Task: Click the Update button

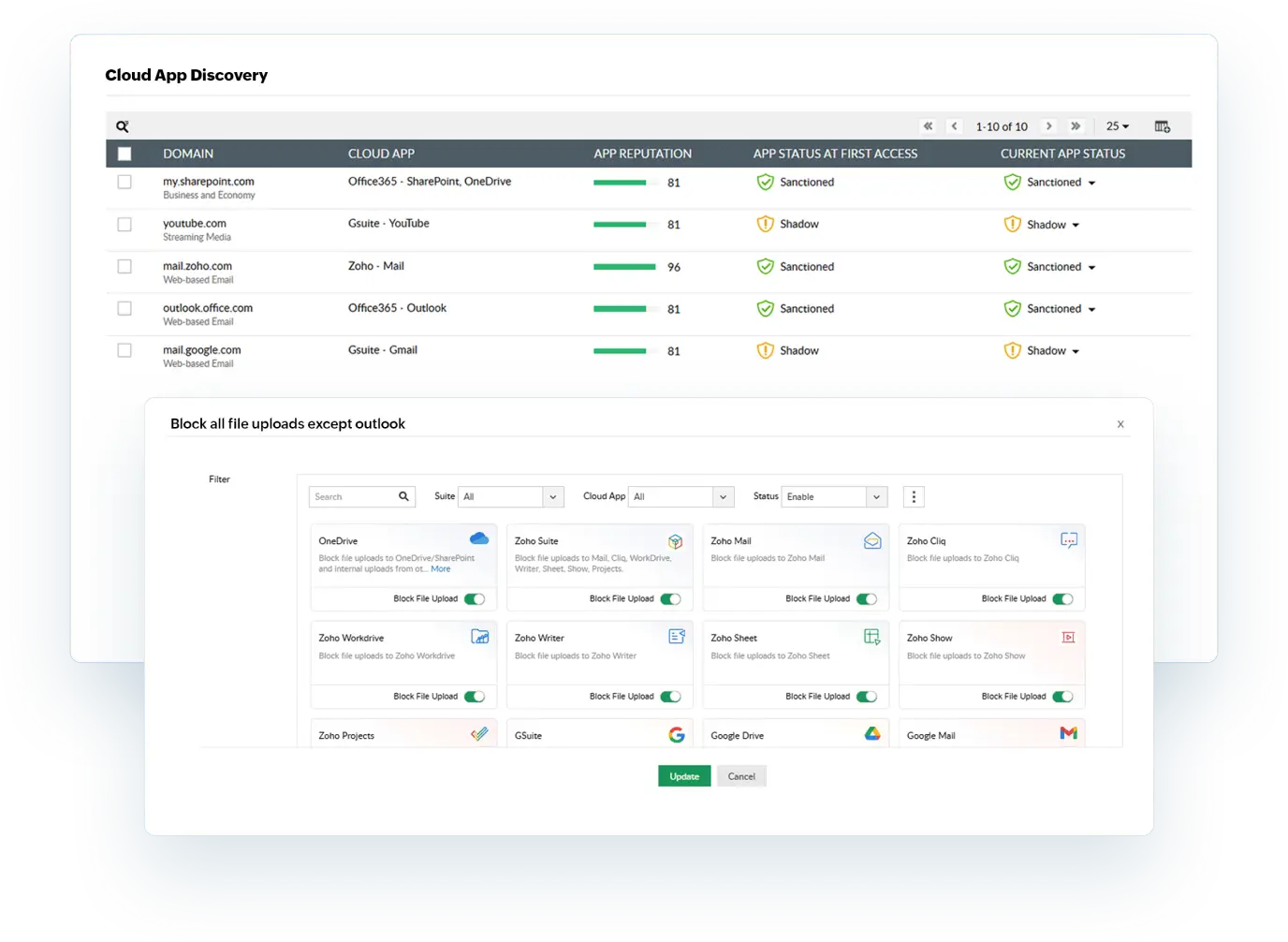Action: click(684, 776)
